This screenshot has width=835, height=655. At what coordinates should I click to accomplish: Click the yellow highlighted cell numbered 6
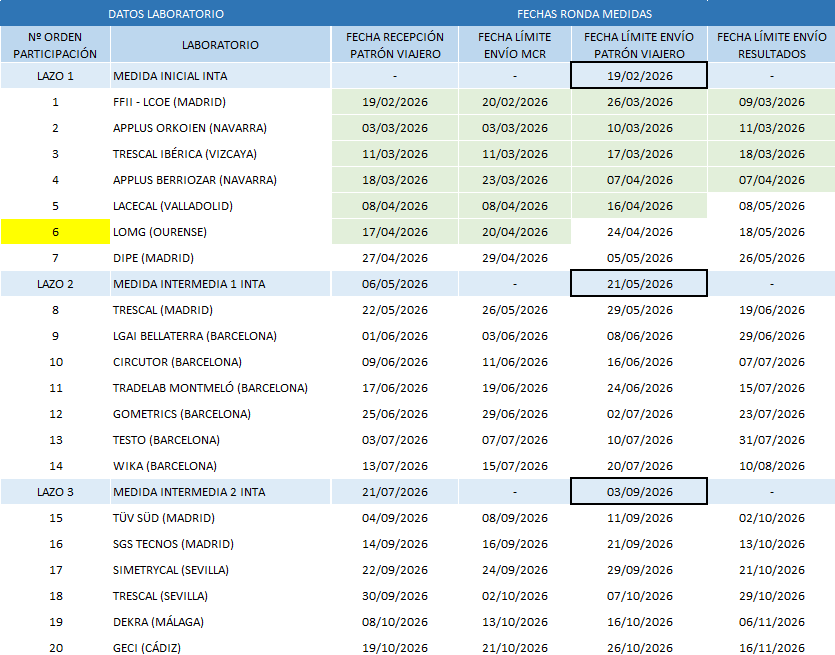(55, 232)
